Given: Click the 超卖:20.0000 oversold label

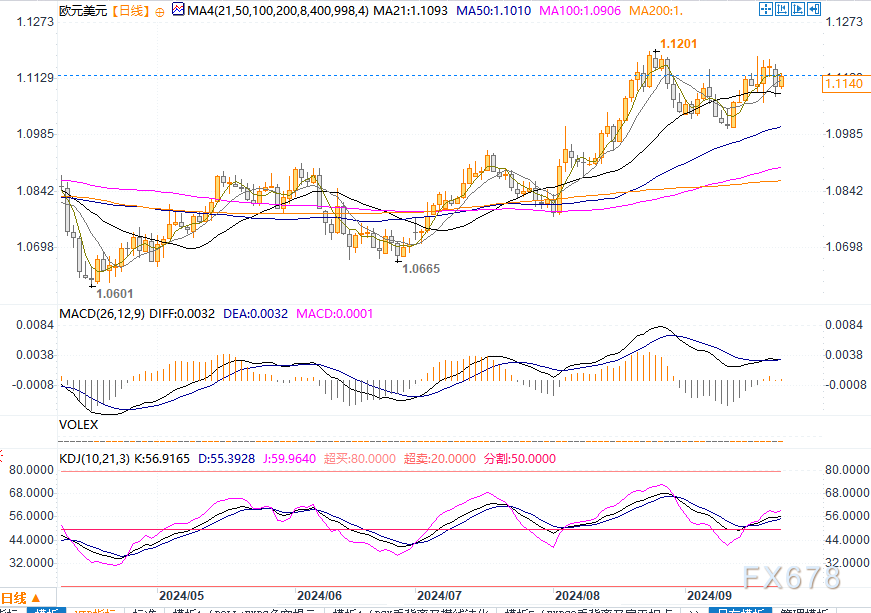Looking at the screenshot, I should pyautogui.click(x=440, y=459).
